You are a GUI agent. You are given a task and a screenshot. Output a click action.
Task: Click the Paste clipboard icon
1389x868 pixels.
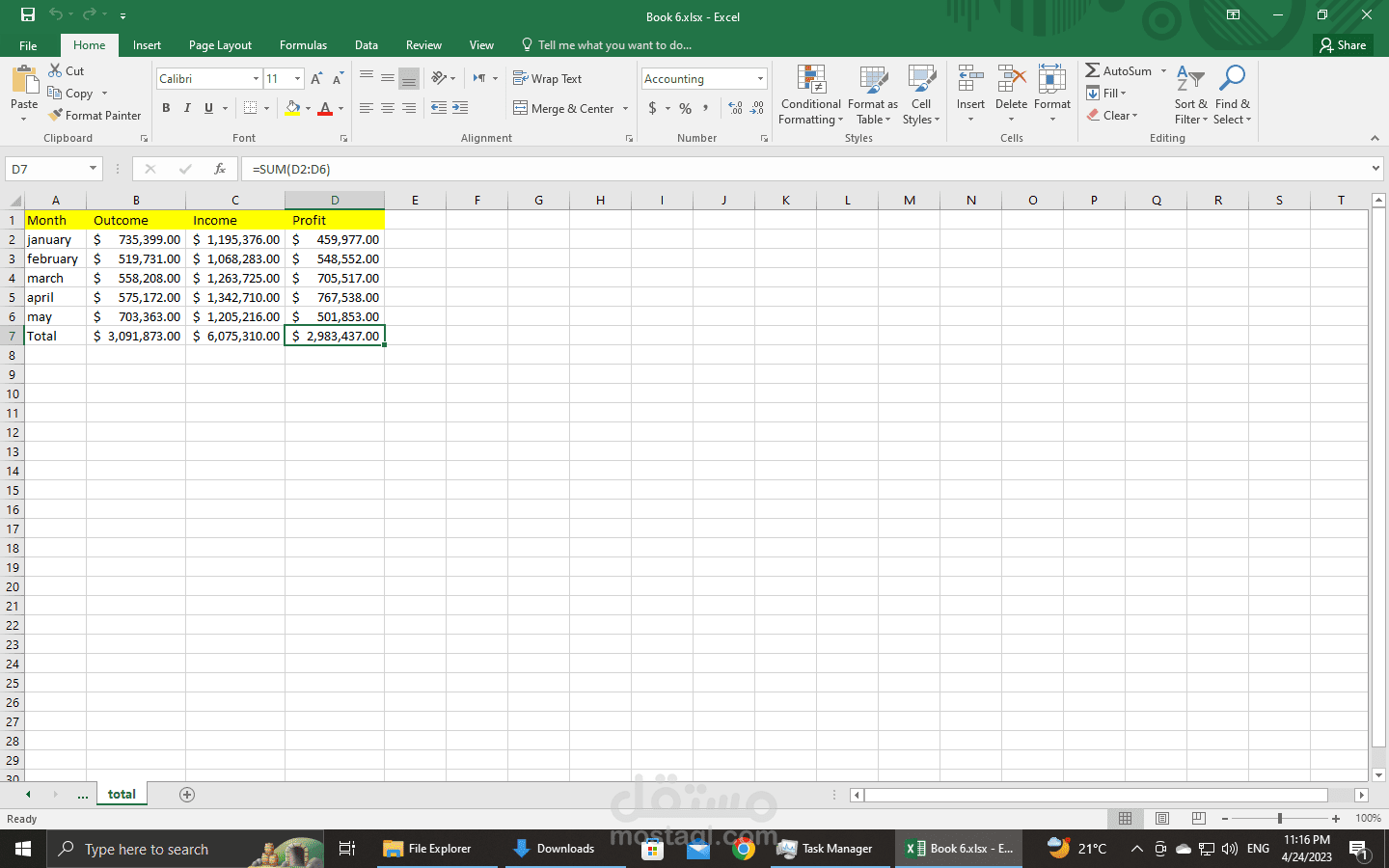coord(24,80)
